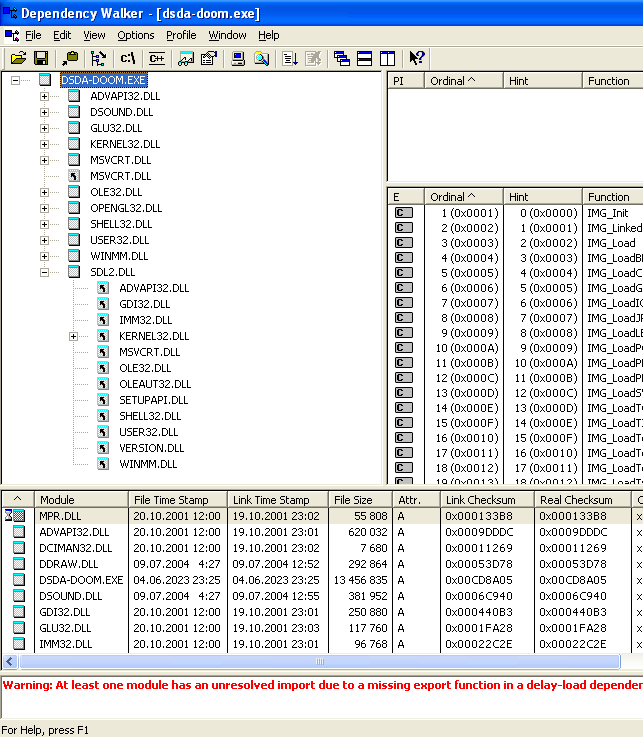Image resolution: width=643 pixels, height=737 pixels.
Task: Click the module list horizontal scrollbar
Action: coord(318,662)
